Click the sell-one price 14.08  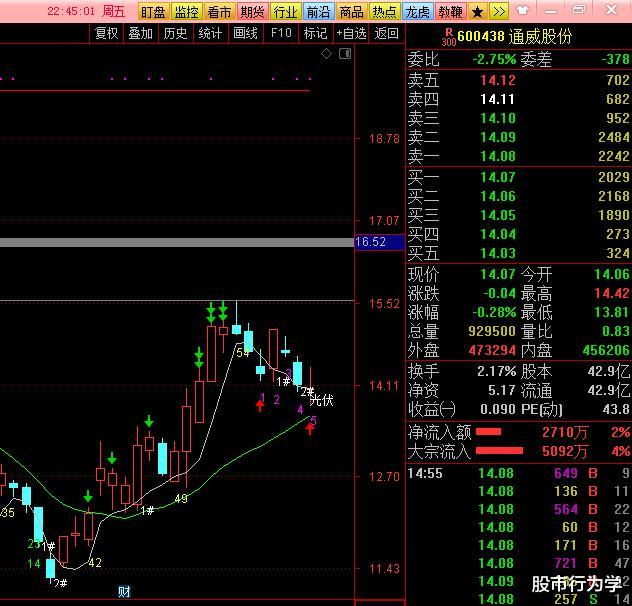tap(498, 156)
